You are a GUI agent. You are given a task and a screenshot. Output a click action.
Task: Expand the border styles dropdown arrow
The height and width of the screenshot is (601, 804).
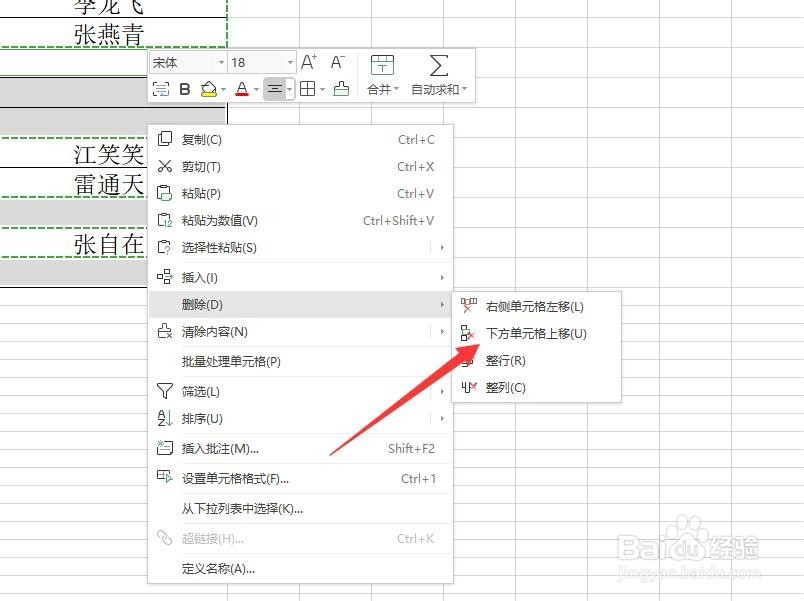coord(322,90)
